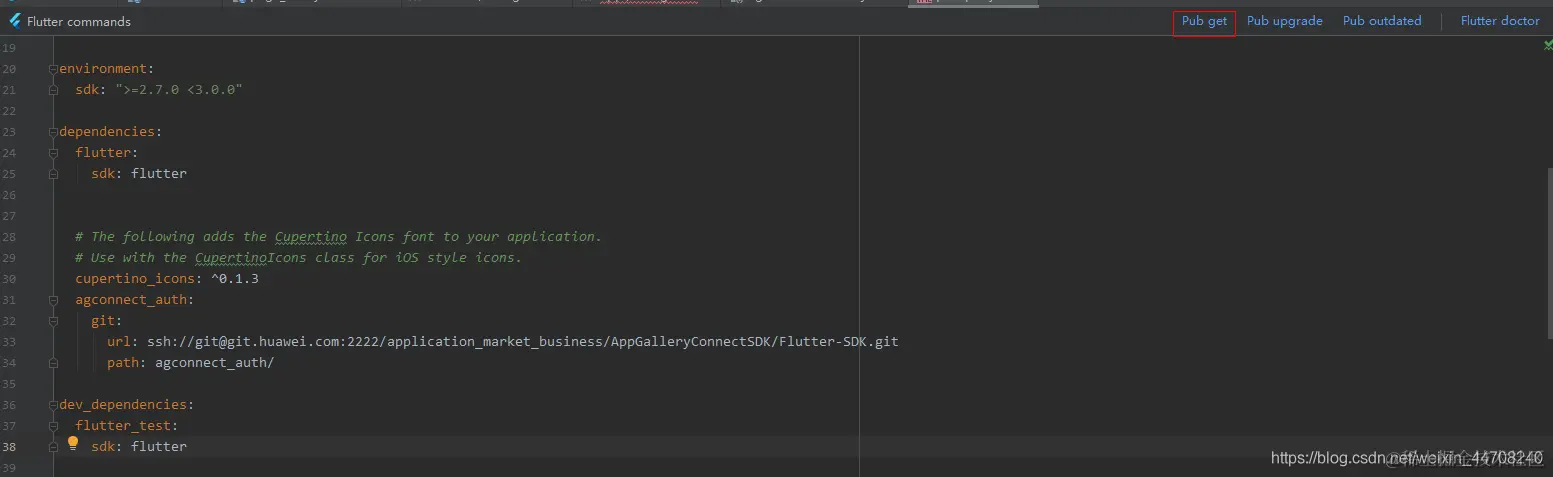
Task: Collapse the environment block fold marker
Action: click(x=54, y=69)
